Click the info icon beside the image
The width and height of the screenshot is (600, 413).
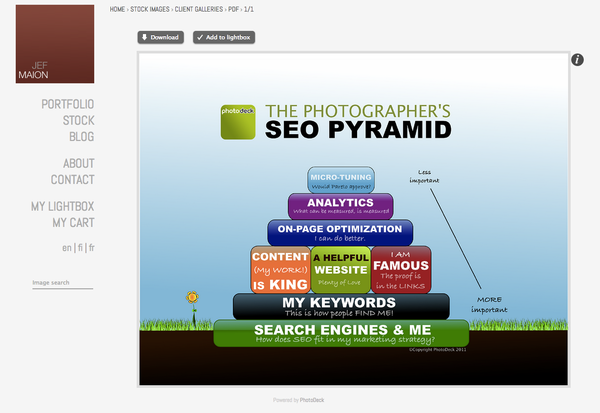pyautogui.click(x=577, y=60)
